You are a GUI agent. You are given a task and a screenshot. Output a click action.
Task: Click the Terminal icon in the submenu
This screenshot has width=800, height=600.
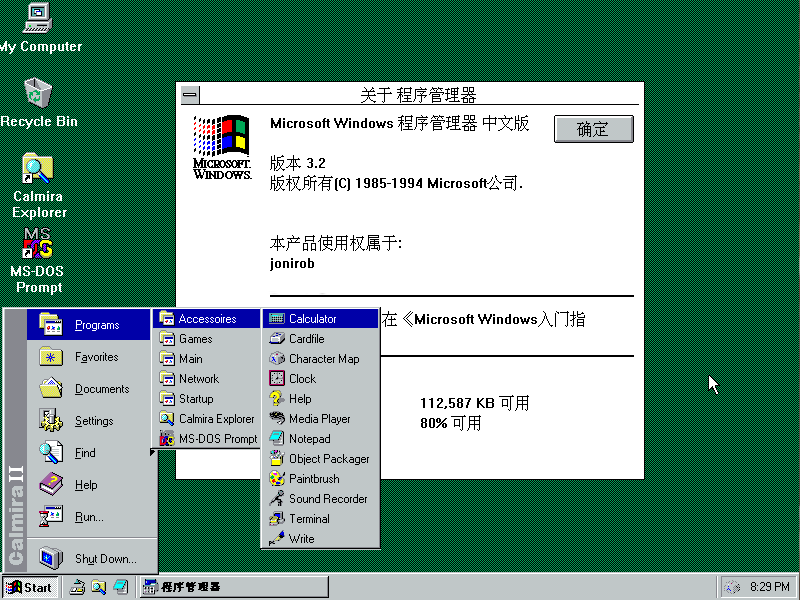(277, 518)
